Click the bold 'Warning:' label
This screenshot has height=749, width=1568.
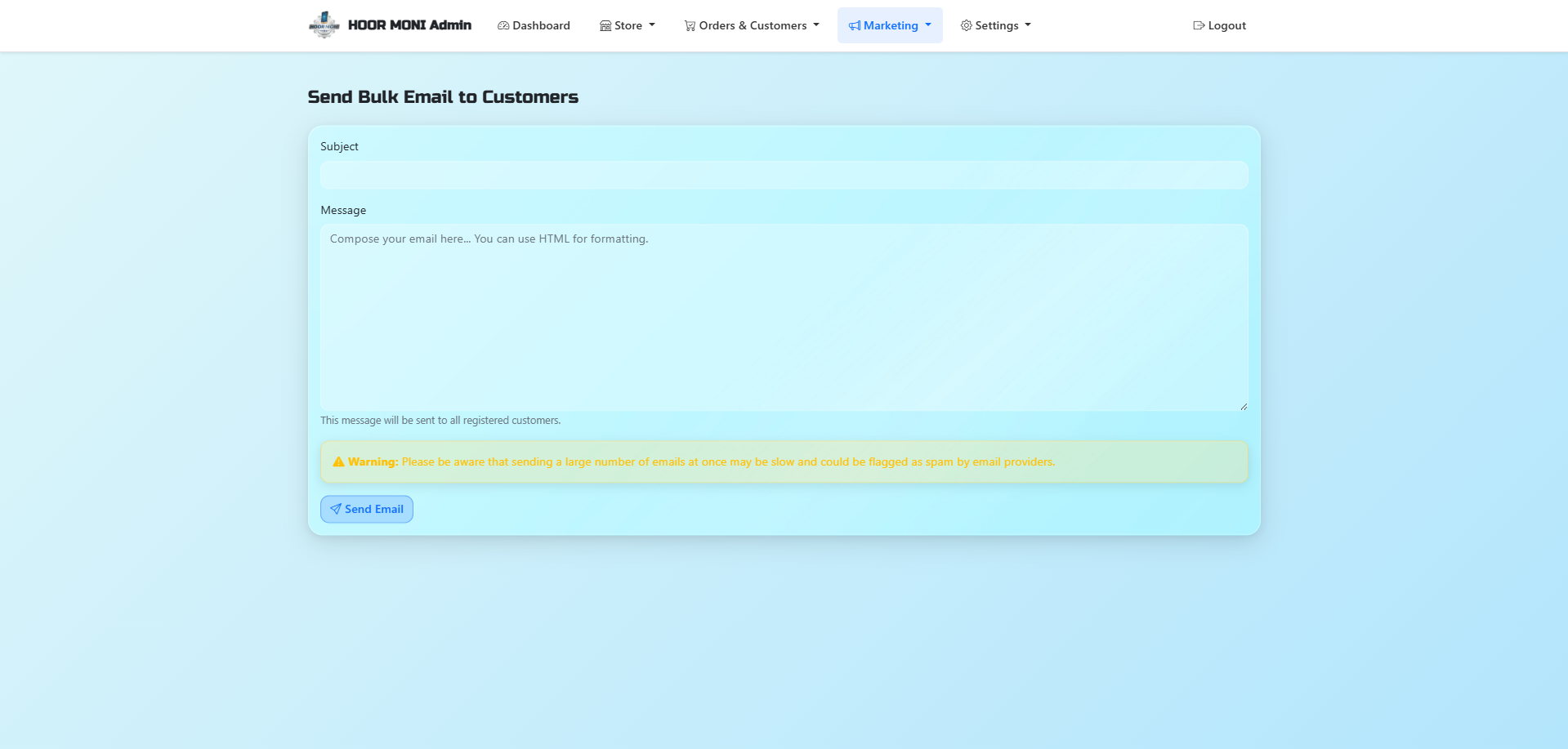click(373, 461)
